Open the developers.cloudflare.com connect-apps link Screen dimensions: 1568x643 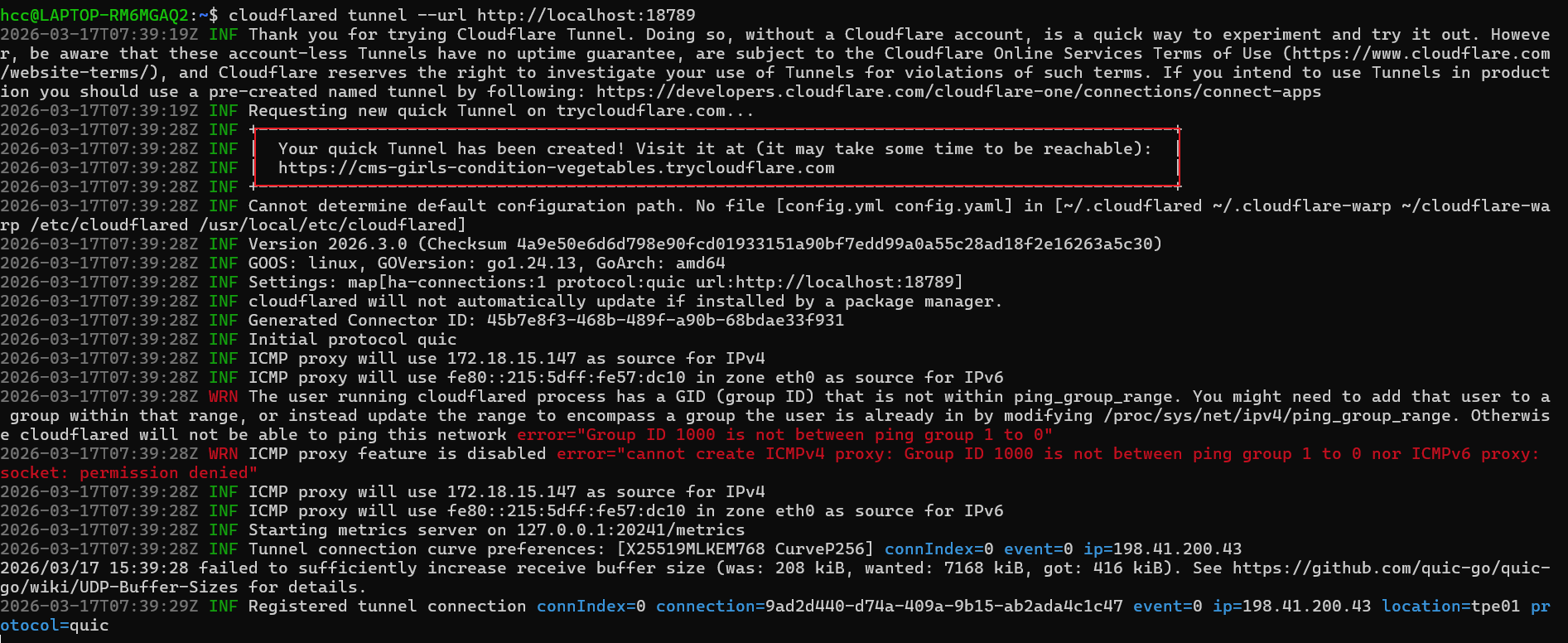coord(958,92)
